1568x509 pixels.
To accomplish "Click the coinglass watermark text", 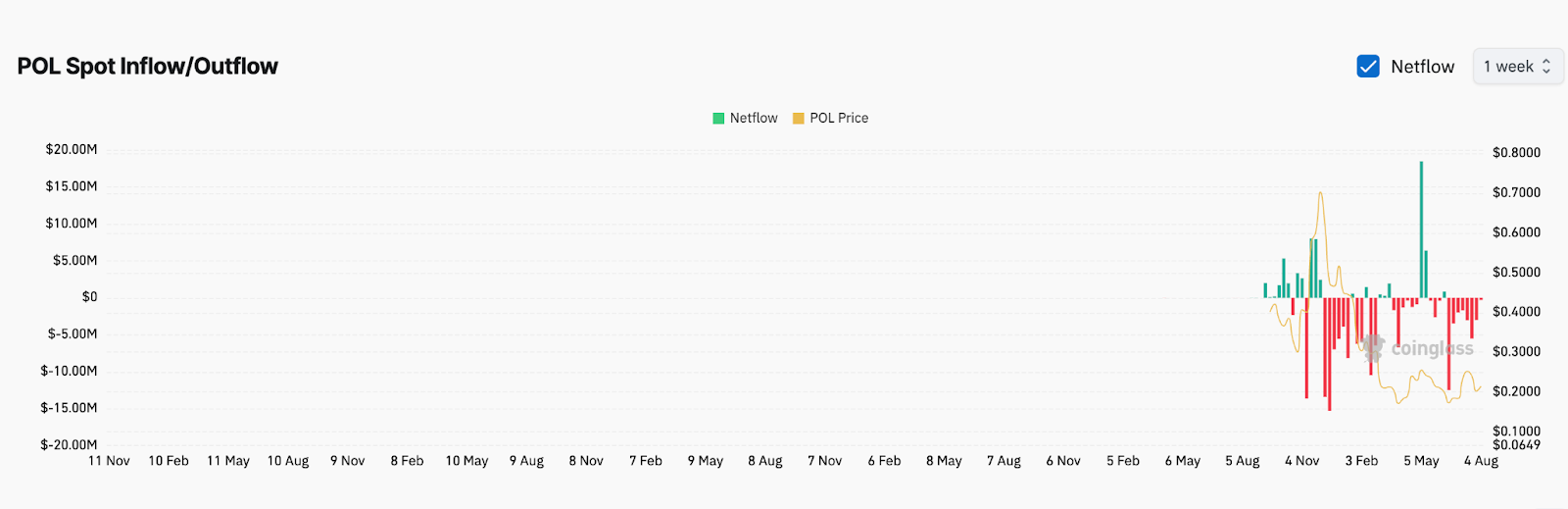I will (1432, 348).
